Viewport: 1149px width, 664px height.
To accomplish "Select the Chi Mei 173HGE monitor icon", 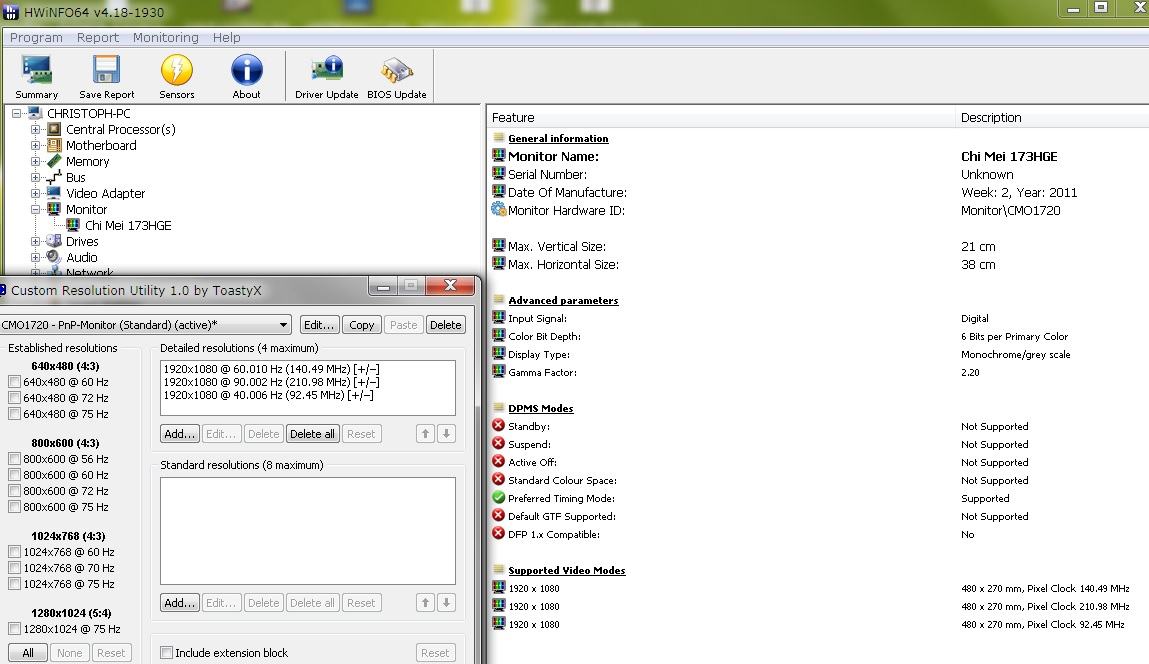I will pyautogui.click(x=73, y=225).
